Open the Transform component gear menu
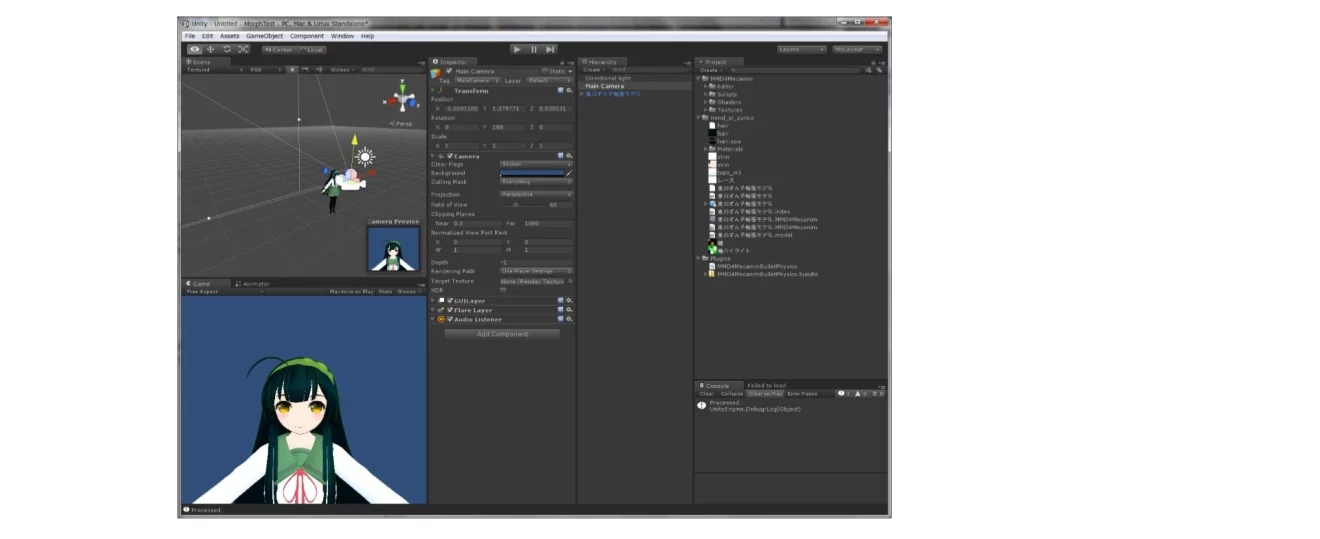Image resolution: width=1320 pixels, height=539 pixels. coord(569,91)
